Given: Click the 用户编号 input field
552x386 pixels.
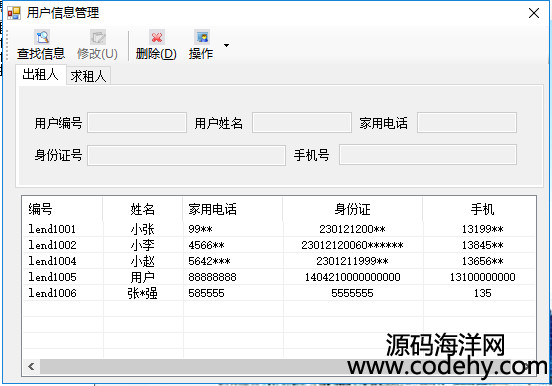Looking at the screenshot, I should point(137,123).
